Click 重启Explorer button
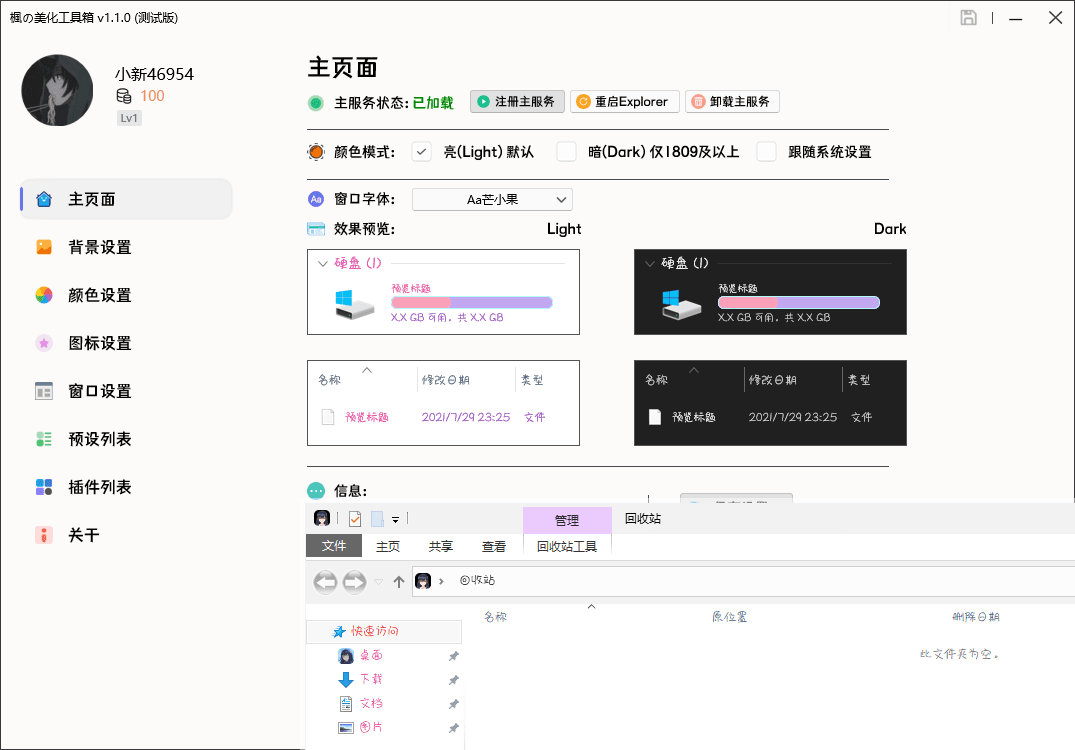The height and width of the screenshot is (750, 1075). (x=625, y=101)
